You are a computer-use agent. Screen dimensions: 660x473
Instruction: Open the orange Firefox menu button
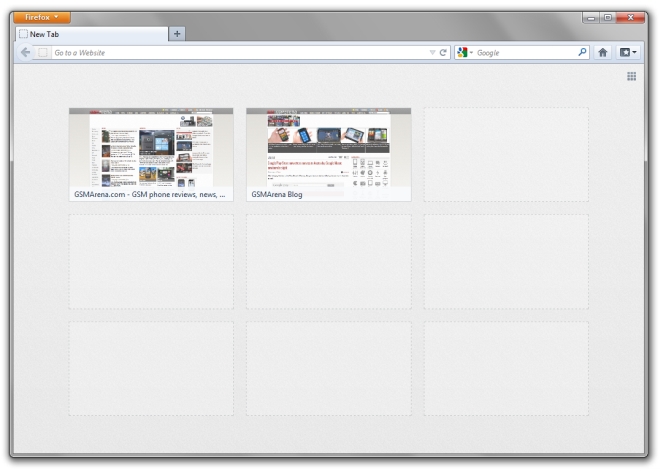point(42,17)
